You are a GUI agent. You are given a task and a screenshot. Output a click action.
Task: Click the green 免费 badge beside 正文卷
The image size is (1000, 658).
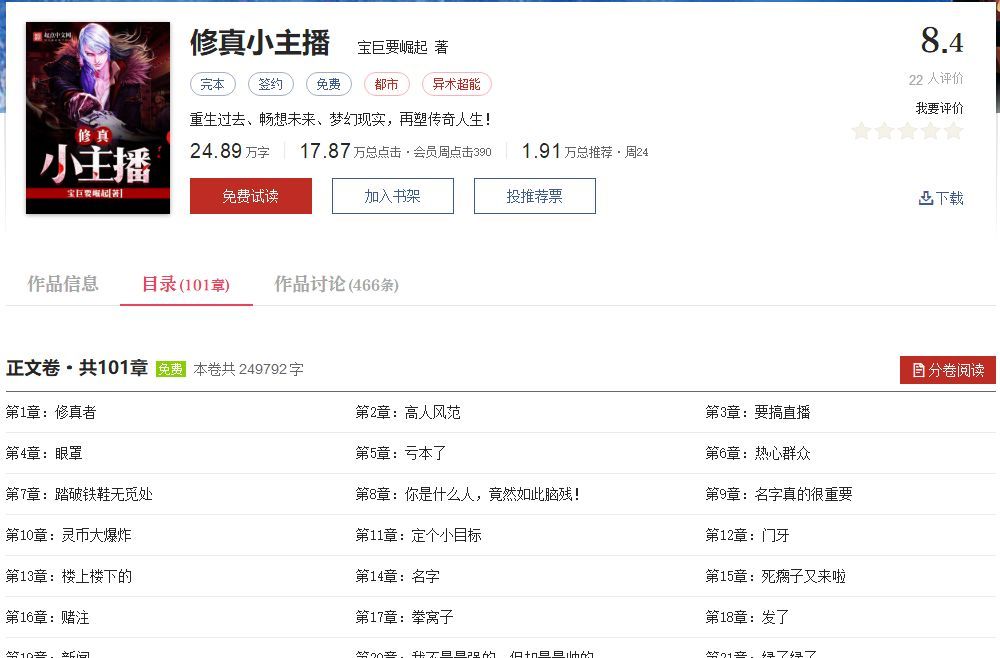point(171,369)
